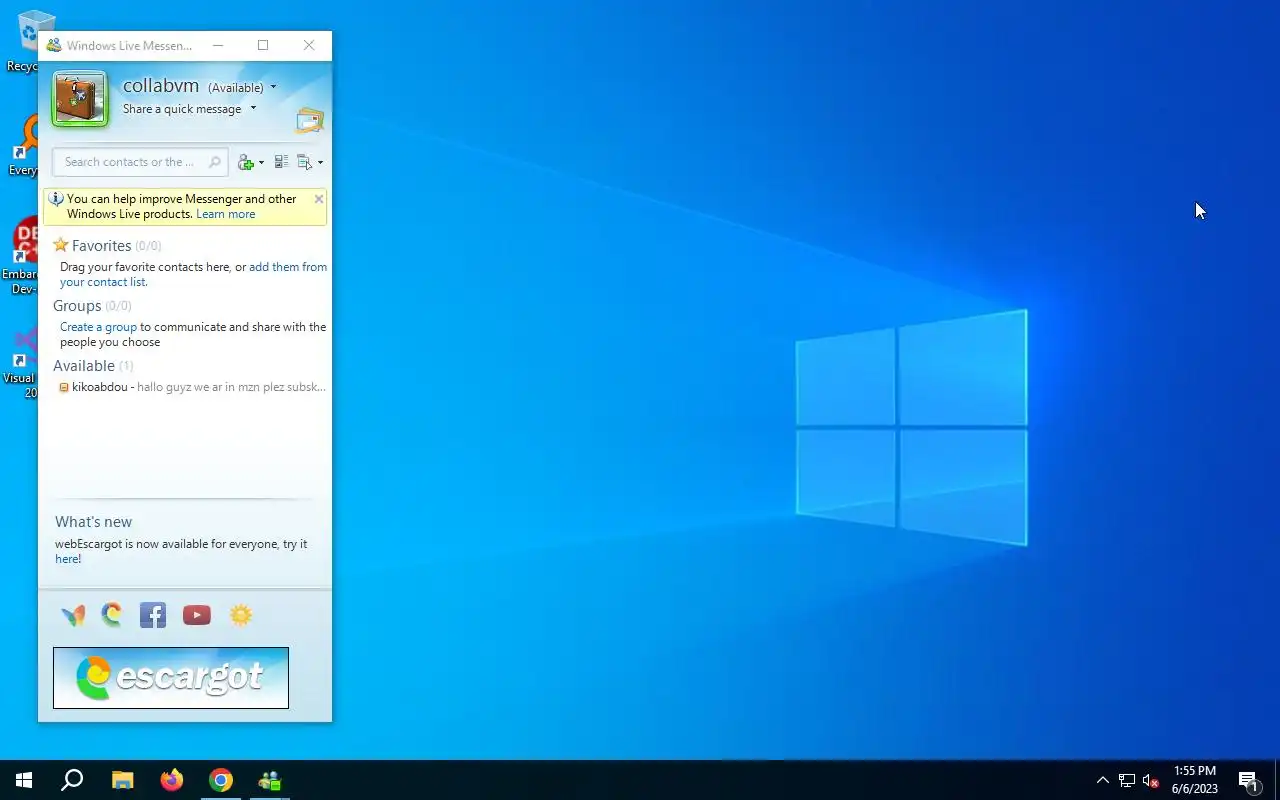
Task: Click the Messenger title bar app icon
Action: (54, 45)
